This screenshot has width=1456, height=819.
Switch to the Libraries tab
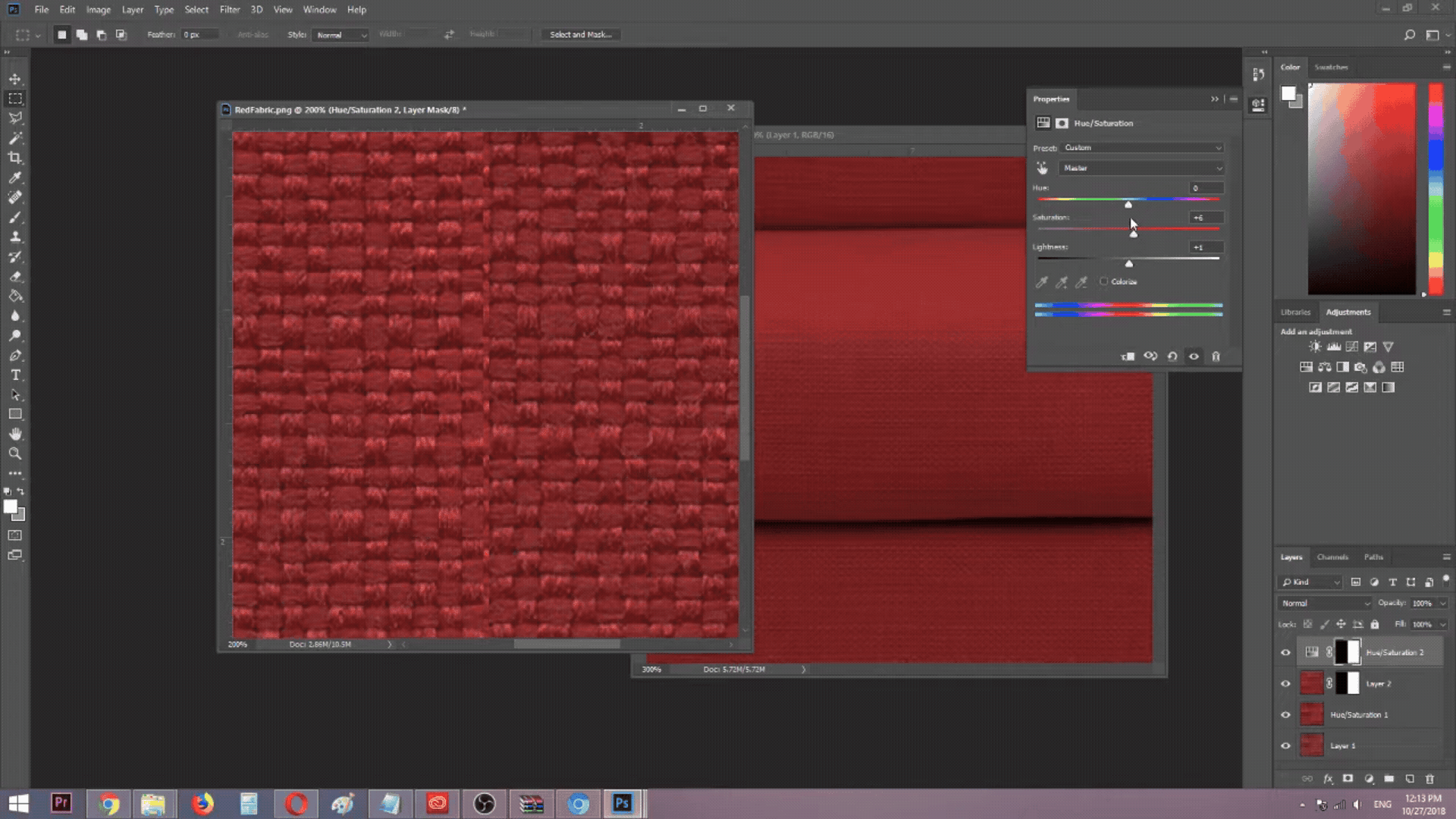(x=1295, y=312)
